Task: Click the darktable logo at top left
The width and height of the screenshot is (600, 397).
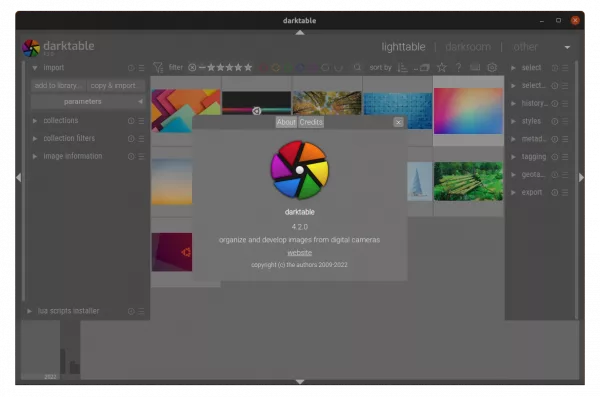Action: pos(31,48)
